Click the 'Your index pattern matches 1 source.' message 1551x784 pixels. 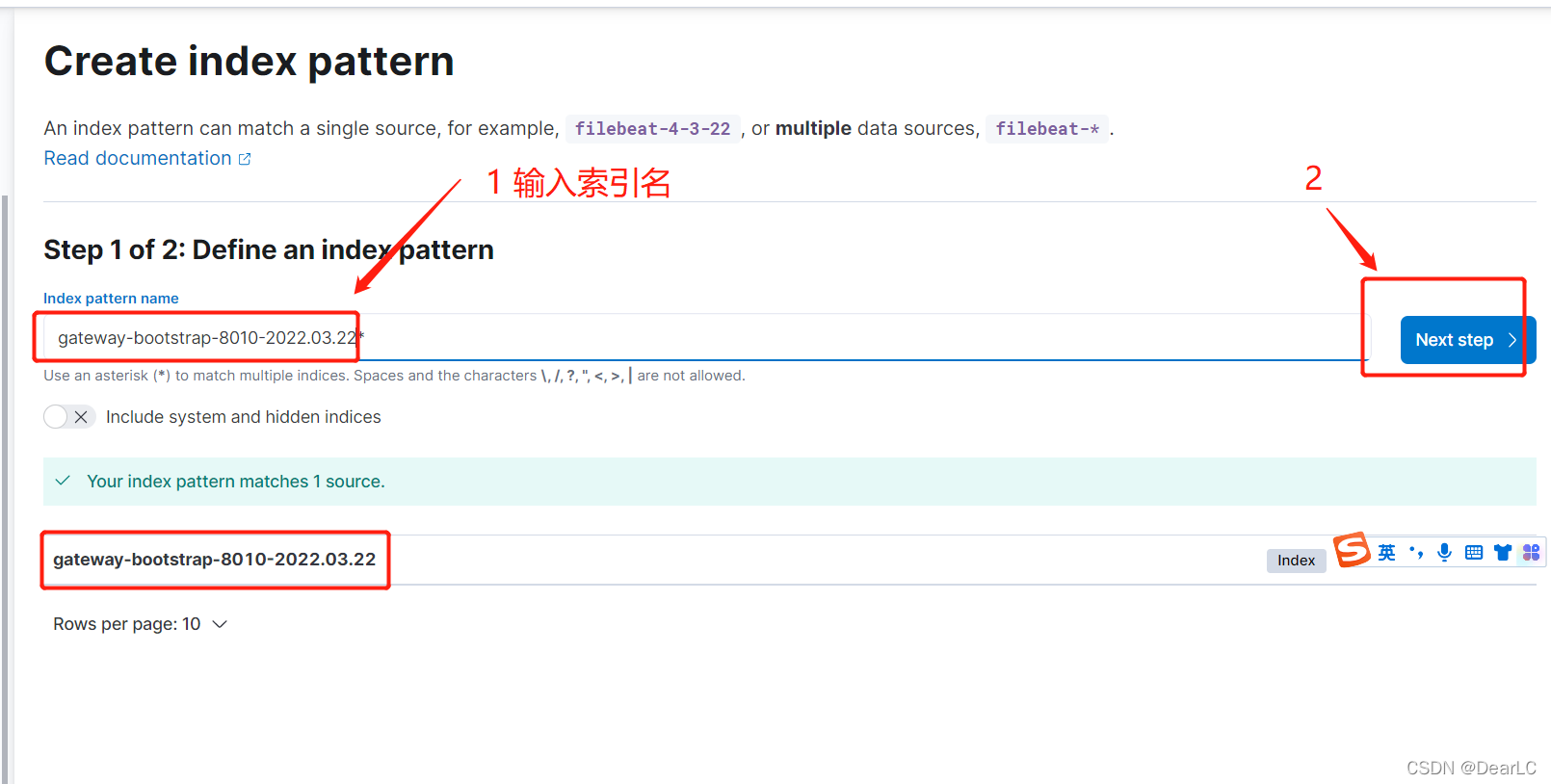point(236,482)
